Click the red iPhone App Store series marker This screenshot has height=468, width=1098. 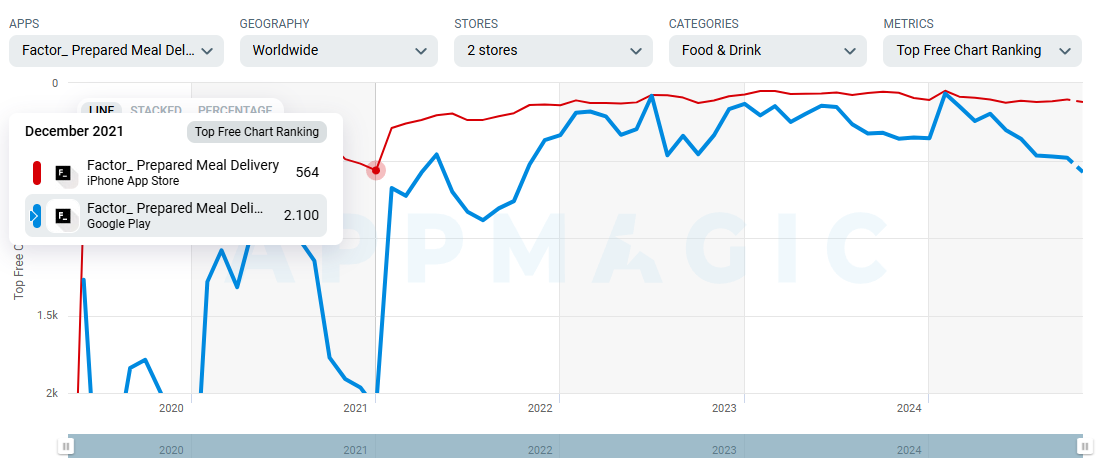pos(37,173)
